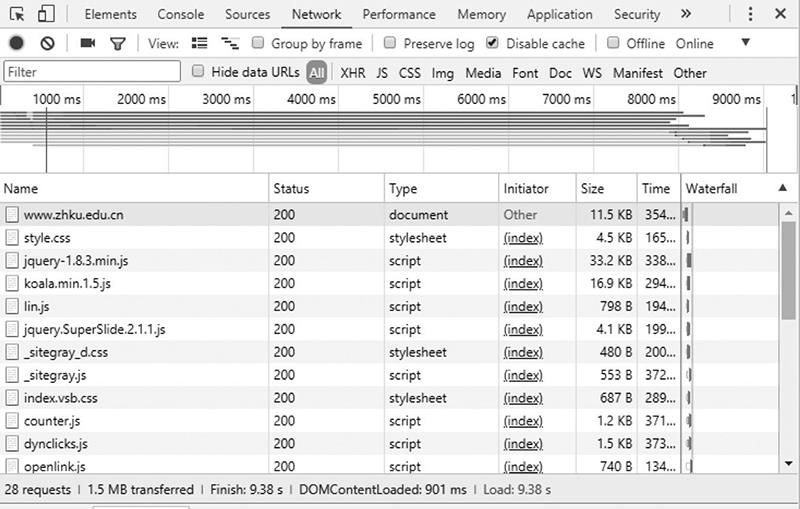800x509 pixels.
Task: Filter requests by CSS
Action: click(410, 73)
